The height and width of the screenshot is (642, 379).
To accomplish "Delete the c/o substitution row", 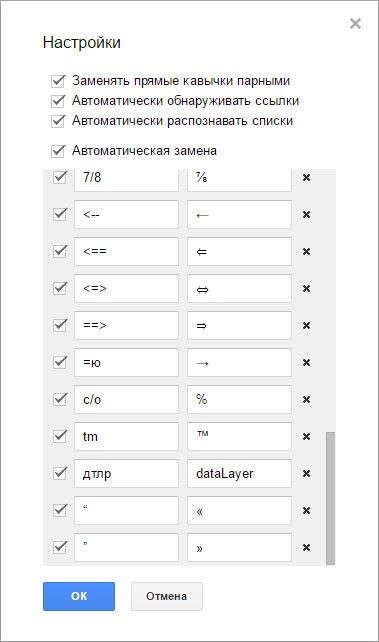I will 306,400.
